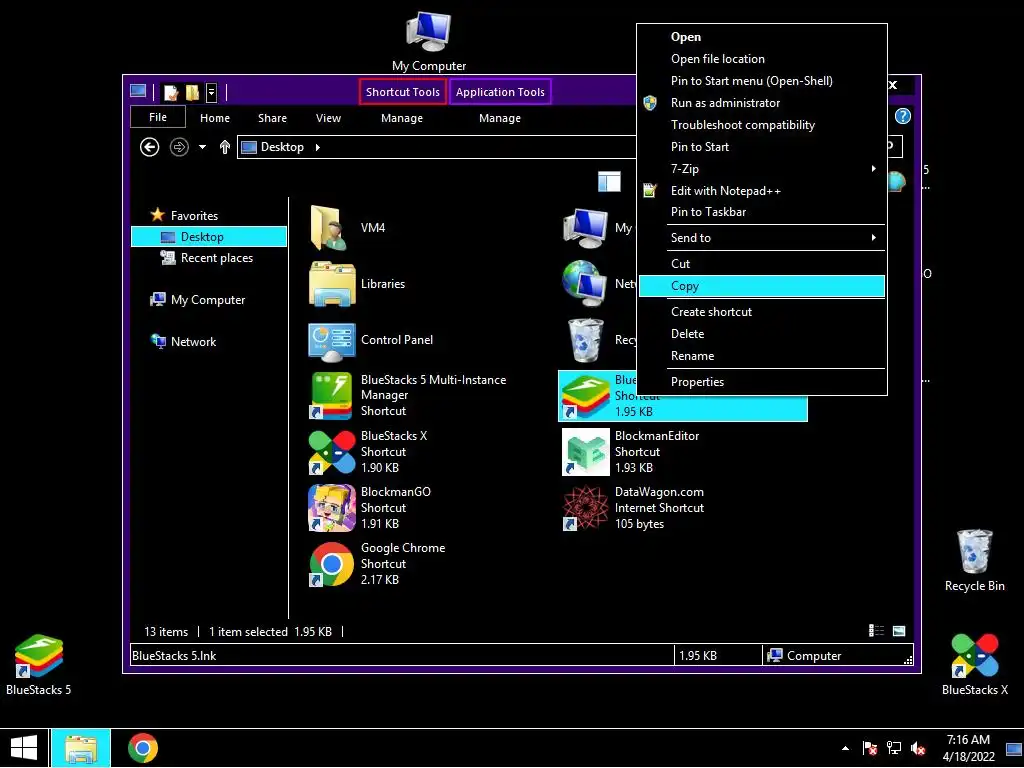This screenshot has height=768, width=1024.
Task: Select Desktop in the Favorites pane
Action: point(209,237)
